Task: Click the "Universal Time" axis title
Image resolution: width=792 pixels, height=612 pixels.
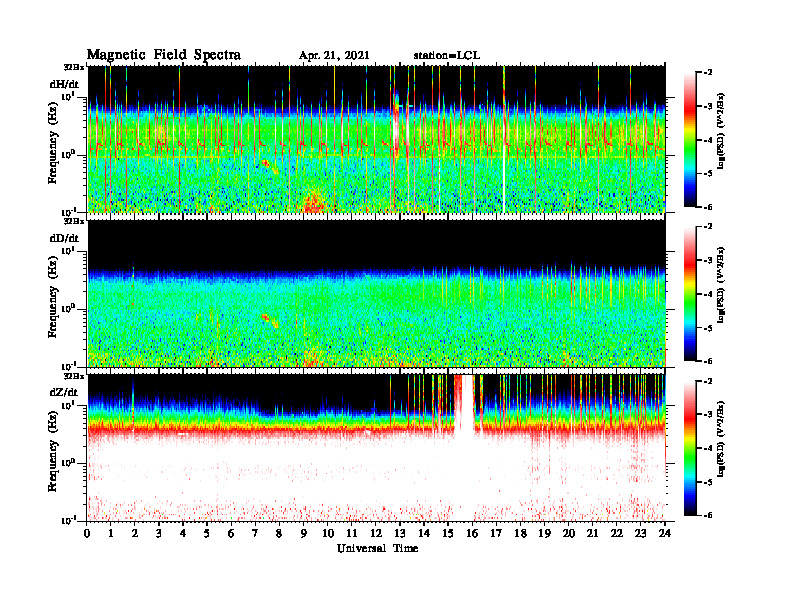Action: [x=377, y=548]
